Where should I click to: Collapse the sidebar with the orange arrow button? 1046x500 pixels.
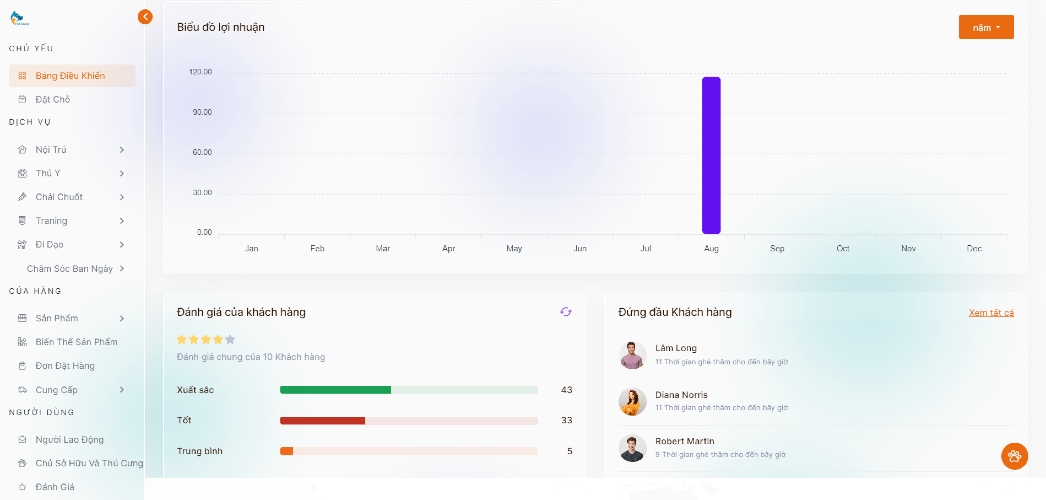pyautogui.click(x=145, y=16)
